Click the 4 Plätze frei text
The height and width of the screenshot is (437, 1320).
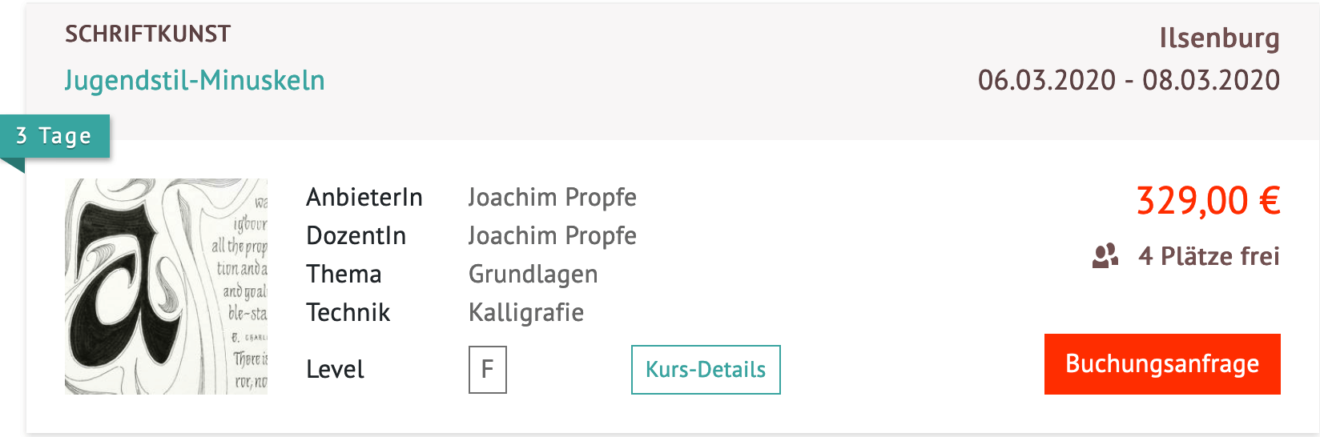[x=1209, y=257]
